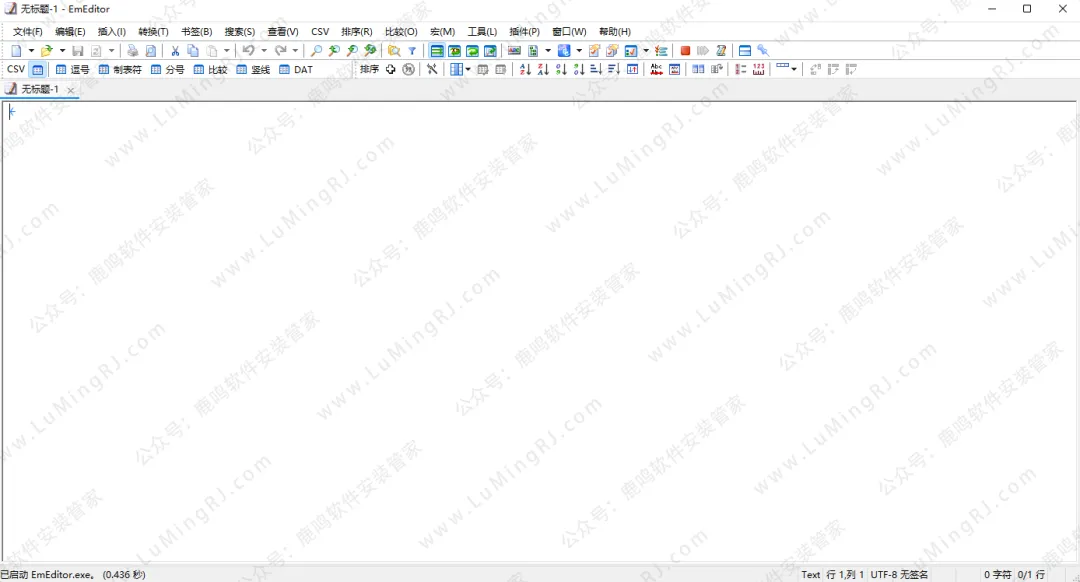Toggle the DAT delimiter mode
Image resolution: width=1080 pixels, height=582 pixels.
(296, 70)
